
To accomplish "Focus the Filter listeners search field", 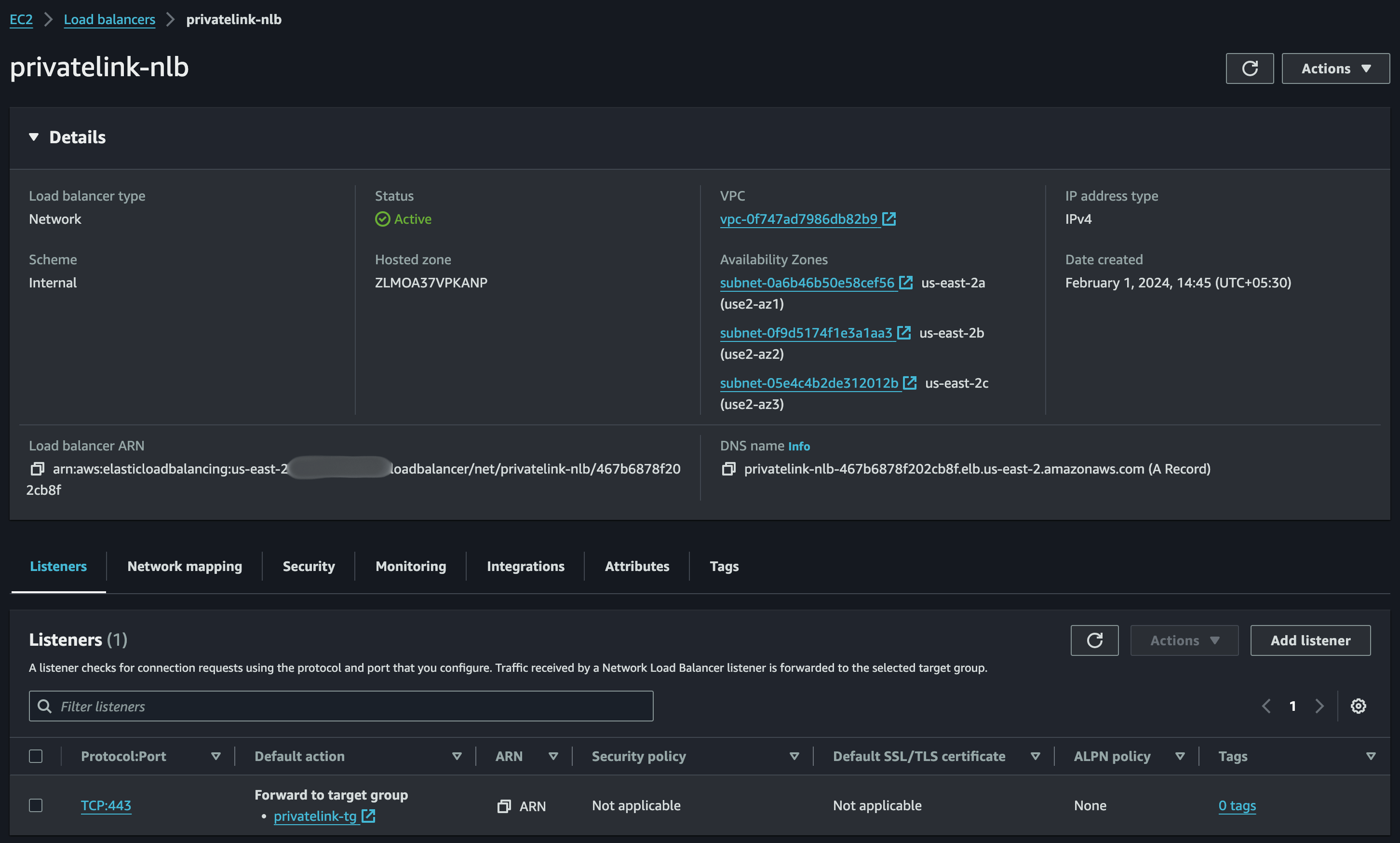I will point(341,706).
